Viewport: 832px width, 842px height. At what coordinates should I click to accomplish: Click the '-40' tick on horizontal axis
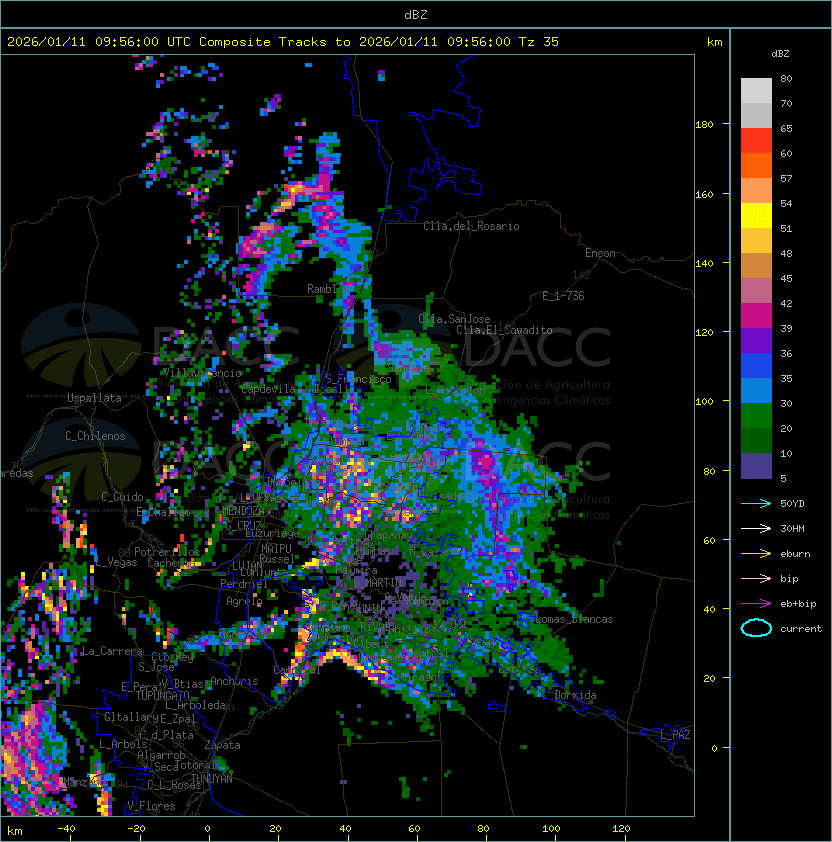tap(66, 829)
